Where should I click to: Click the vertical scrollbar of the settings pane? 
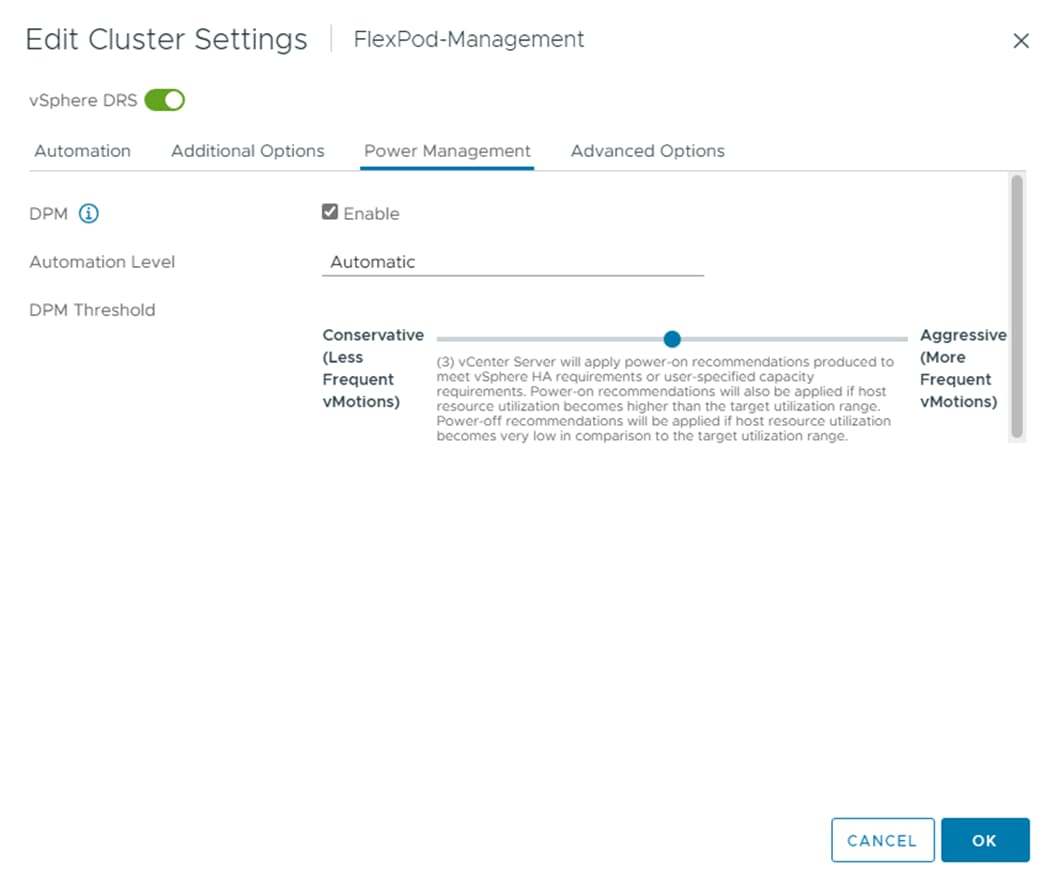[1017, 306]
